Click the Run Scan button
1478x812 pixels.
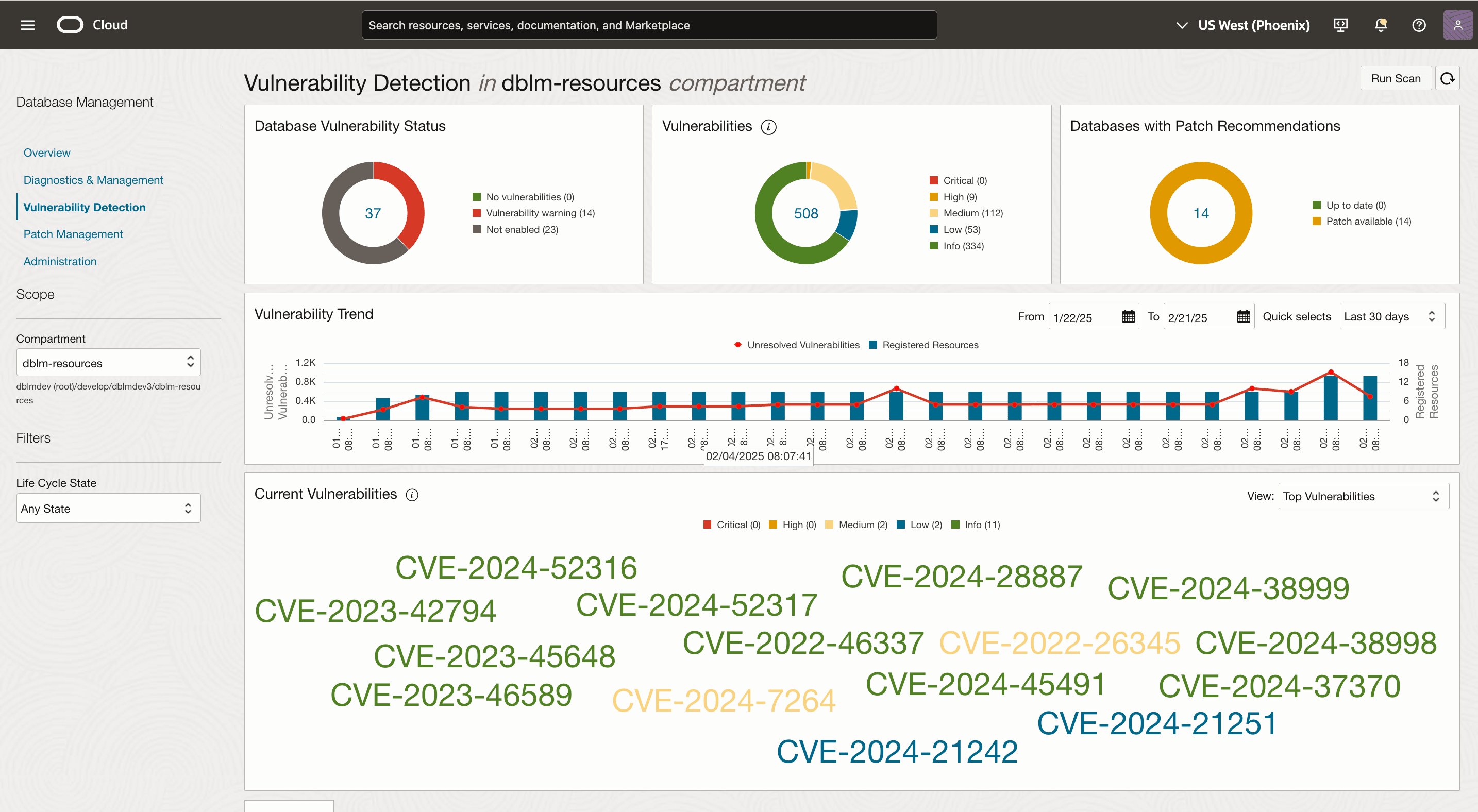pos(1396,78)
